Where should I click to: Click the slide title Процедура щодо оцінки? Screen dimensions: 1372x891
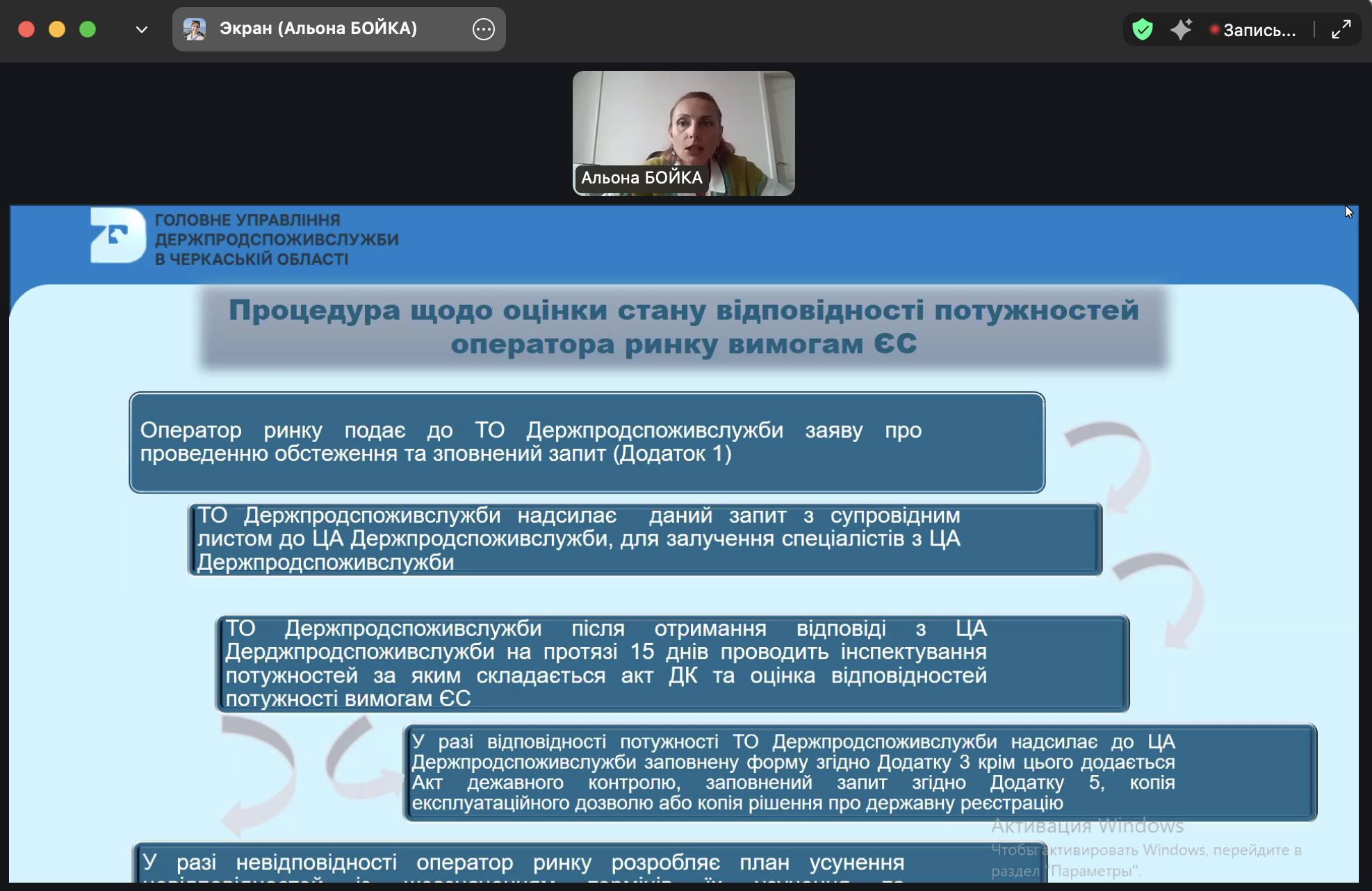(x=683, y=327)
